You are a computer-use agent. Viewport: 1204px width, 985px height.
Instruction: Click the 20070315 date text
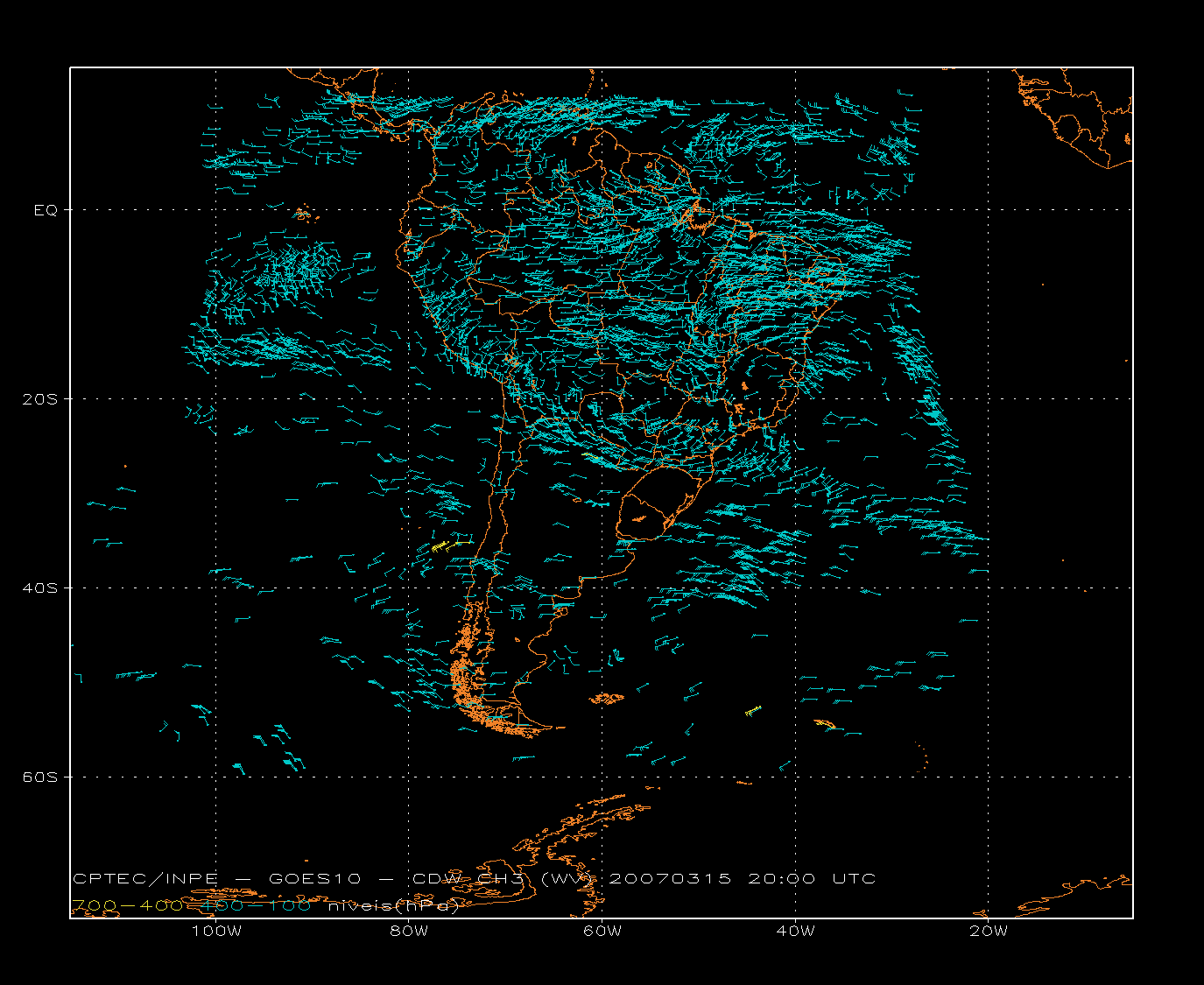(x=670, y=879)
